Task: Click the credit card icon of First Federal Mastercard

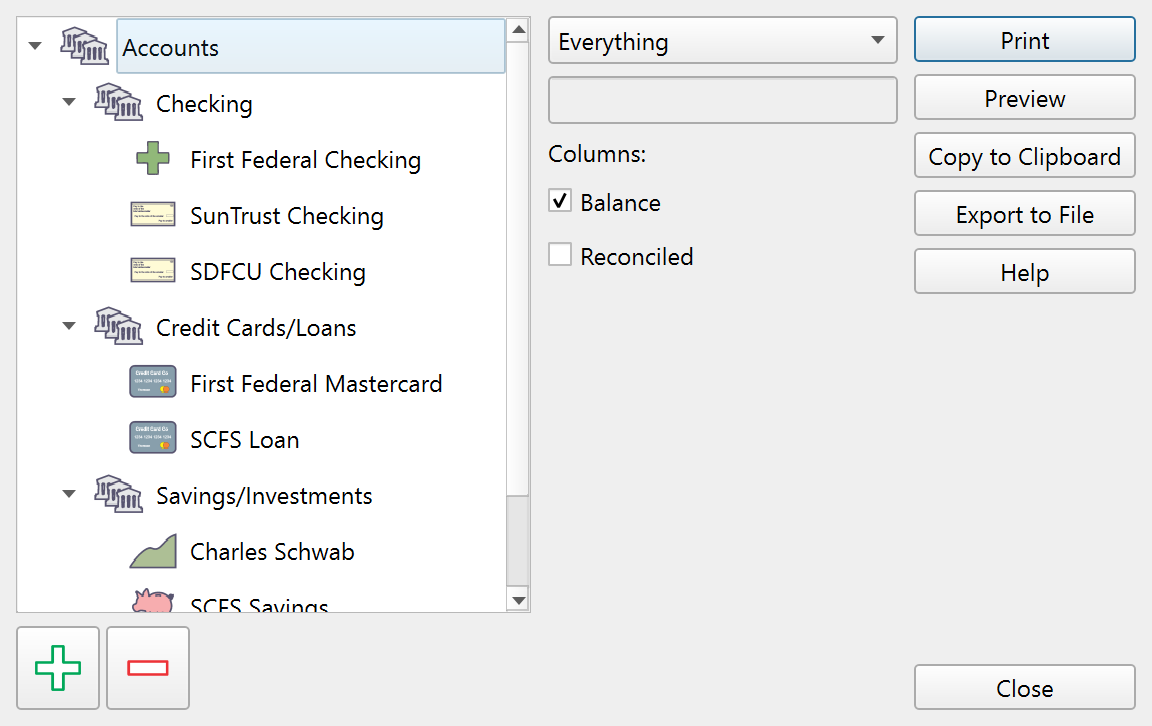Action: pyautogui.click(x=153, y=381)
